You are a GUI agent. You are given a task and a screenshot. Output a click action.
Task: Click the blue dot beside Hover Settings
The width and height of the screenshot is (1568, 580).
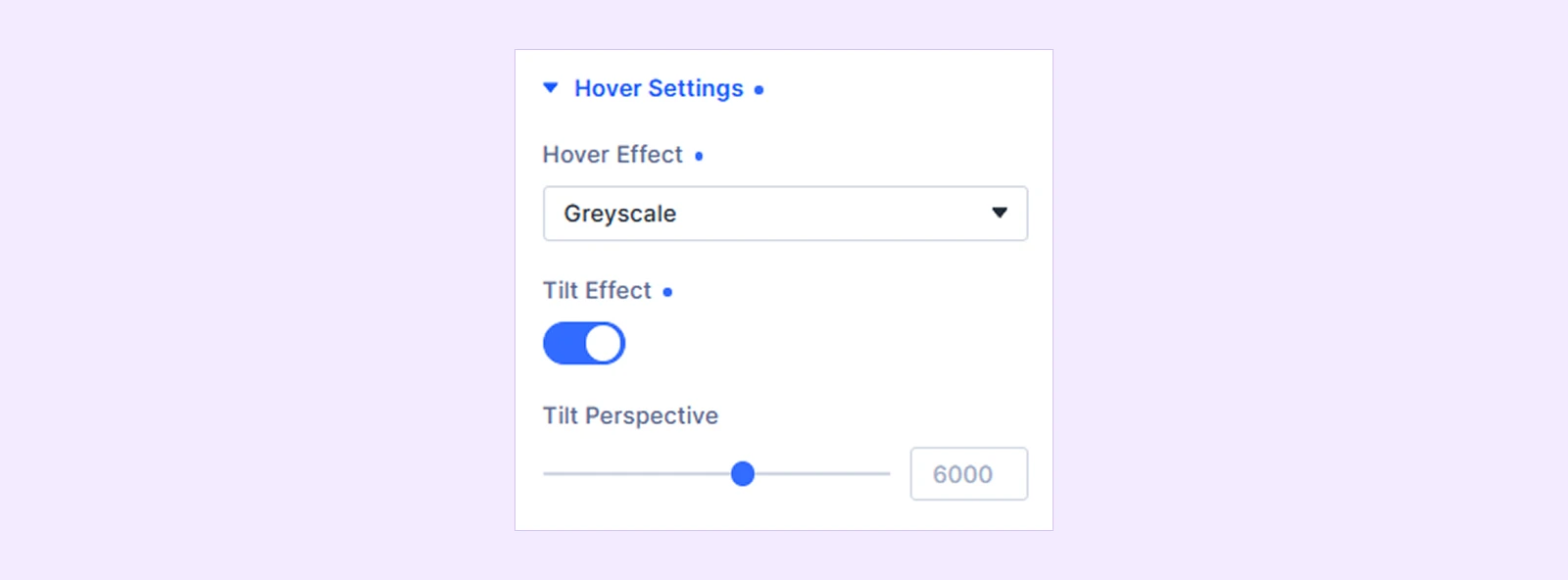[759, 90]
